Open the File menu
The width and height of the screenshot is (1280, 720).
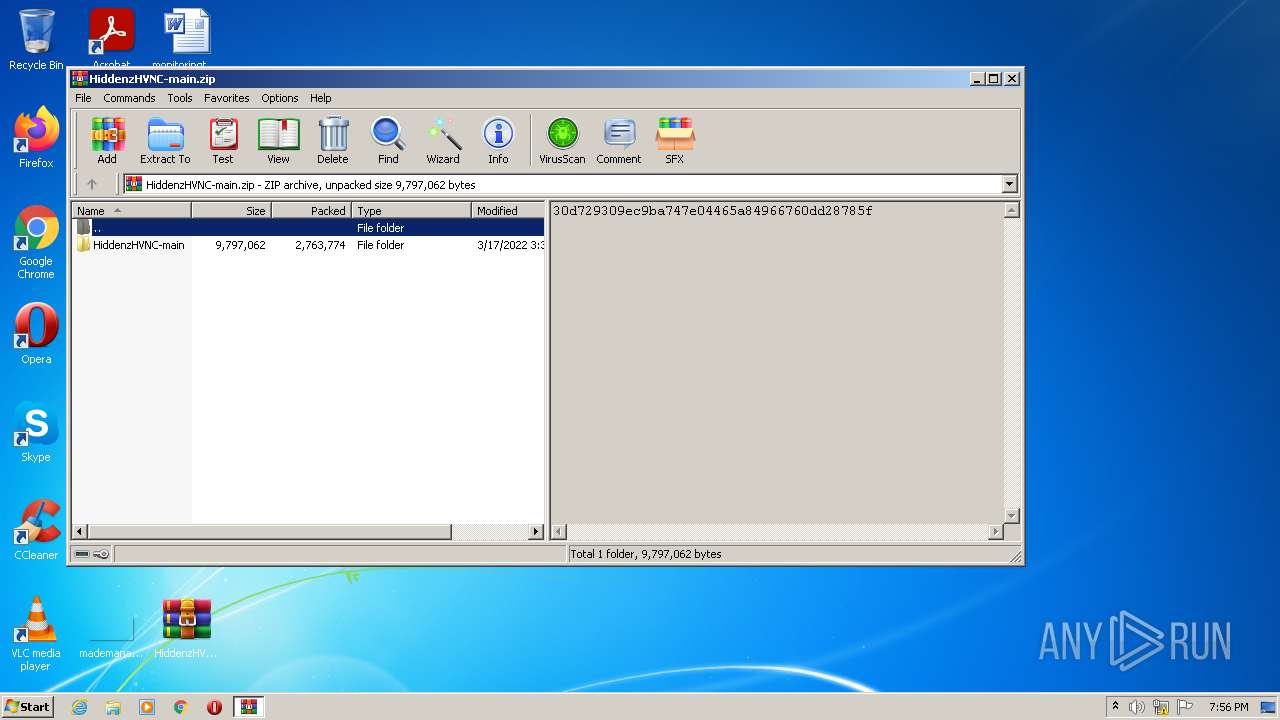[83, 98]
